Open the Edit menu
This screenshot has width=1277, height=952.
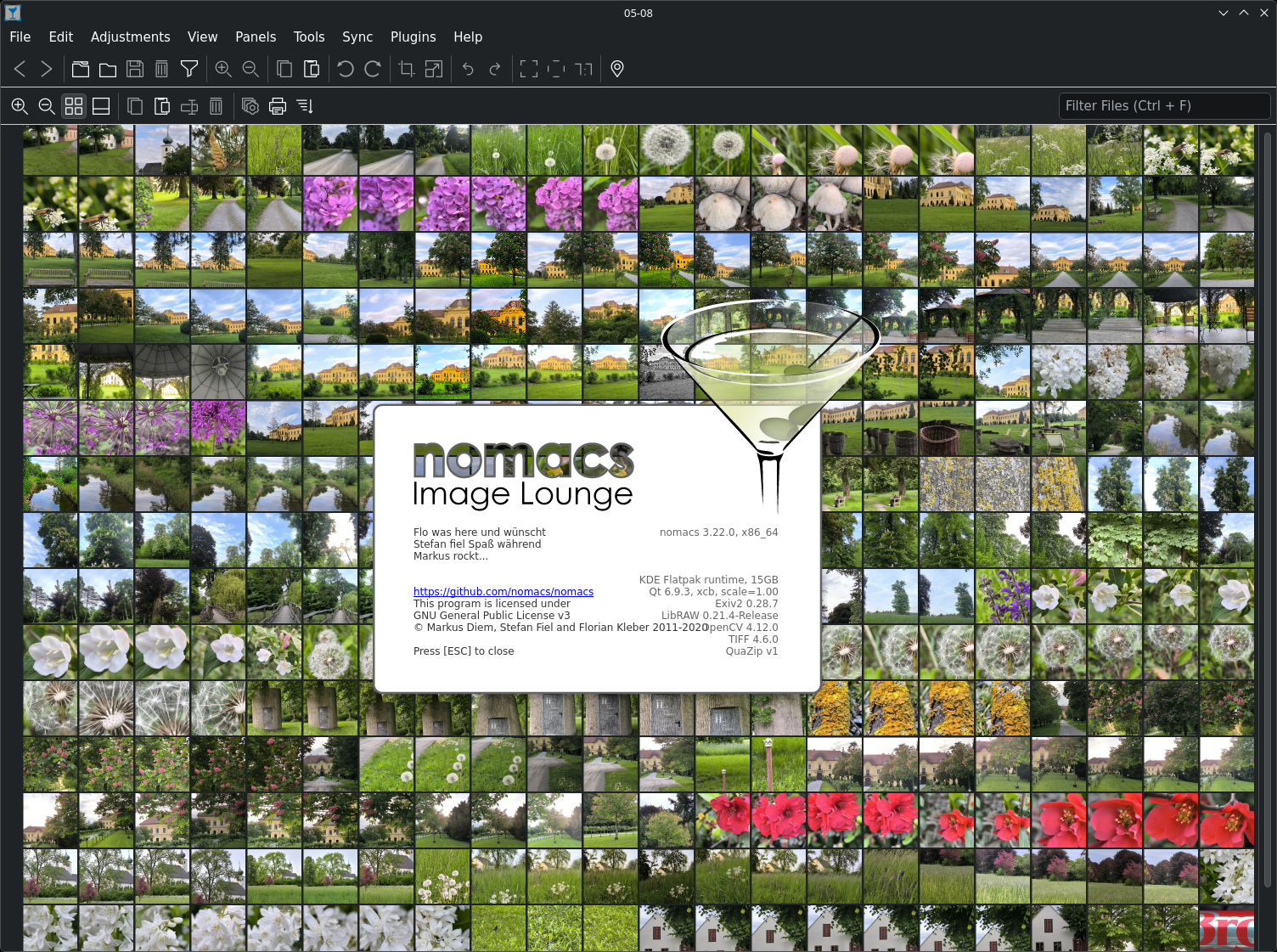[x=61, y=37]
